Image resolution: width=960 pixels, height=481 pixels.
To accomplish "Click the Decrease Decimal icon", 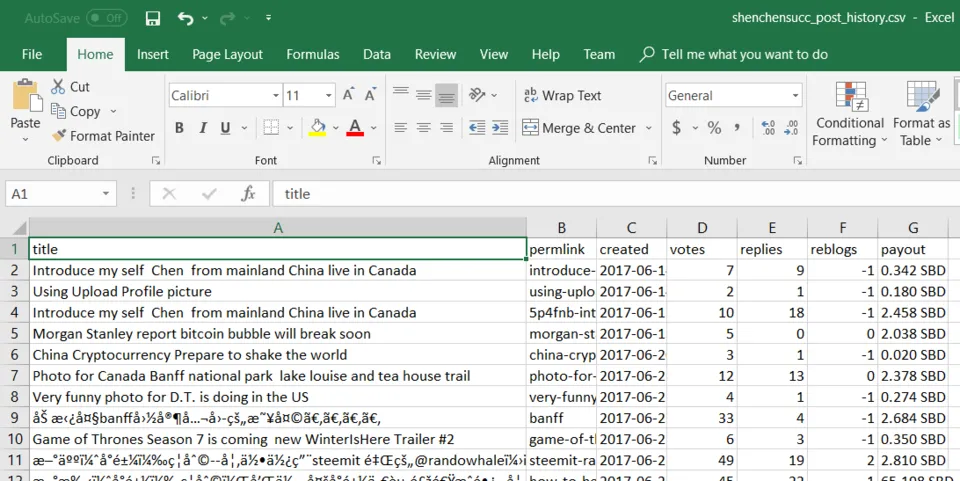I will [791, 127].
